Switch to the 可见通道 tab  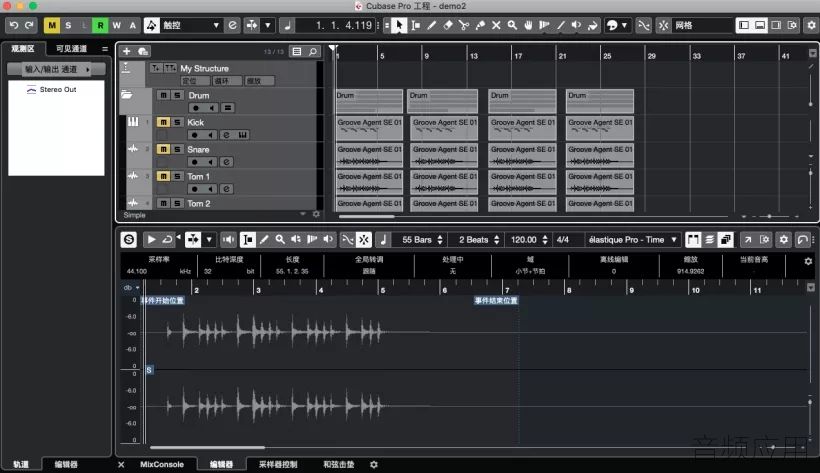pyautogui.click(x=71, y=49)
